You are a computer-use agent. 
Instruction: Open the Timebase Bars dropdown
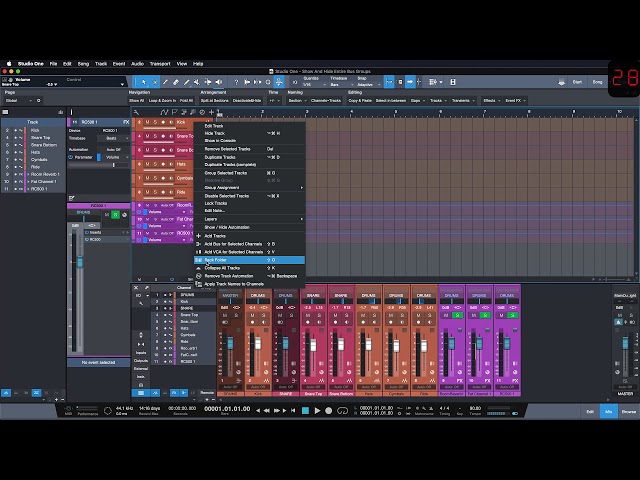[340, 84]
